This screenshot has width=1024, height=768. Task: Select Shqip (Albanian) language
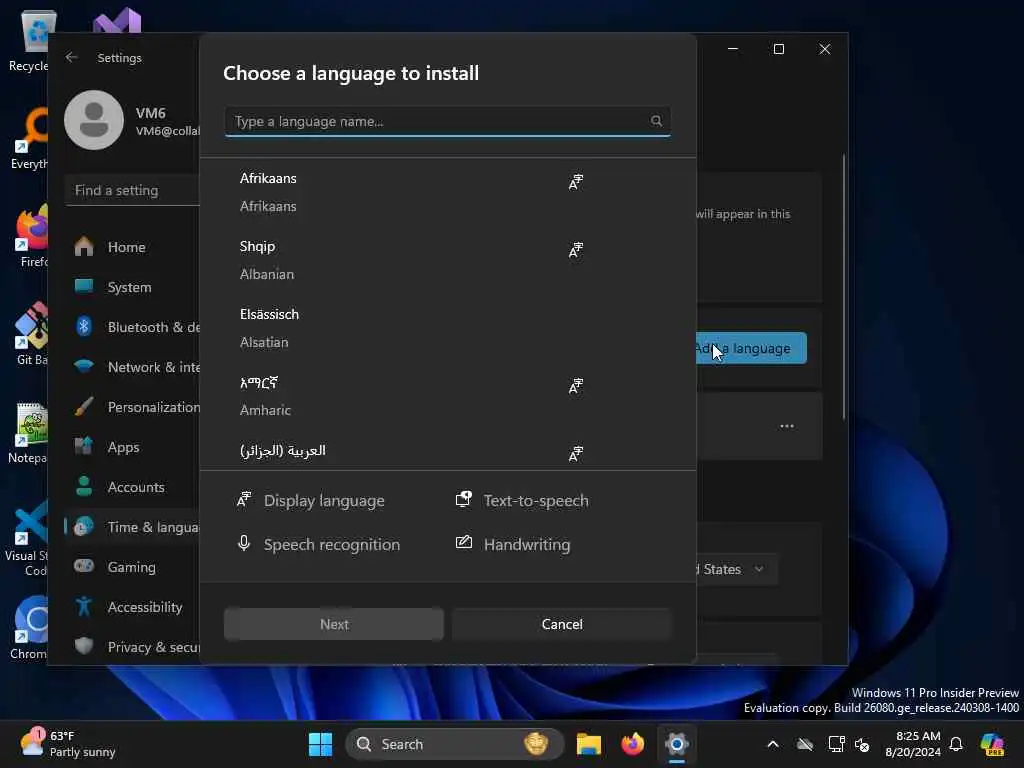(448, 260)
